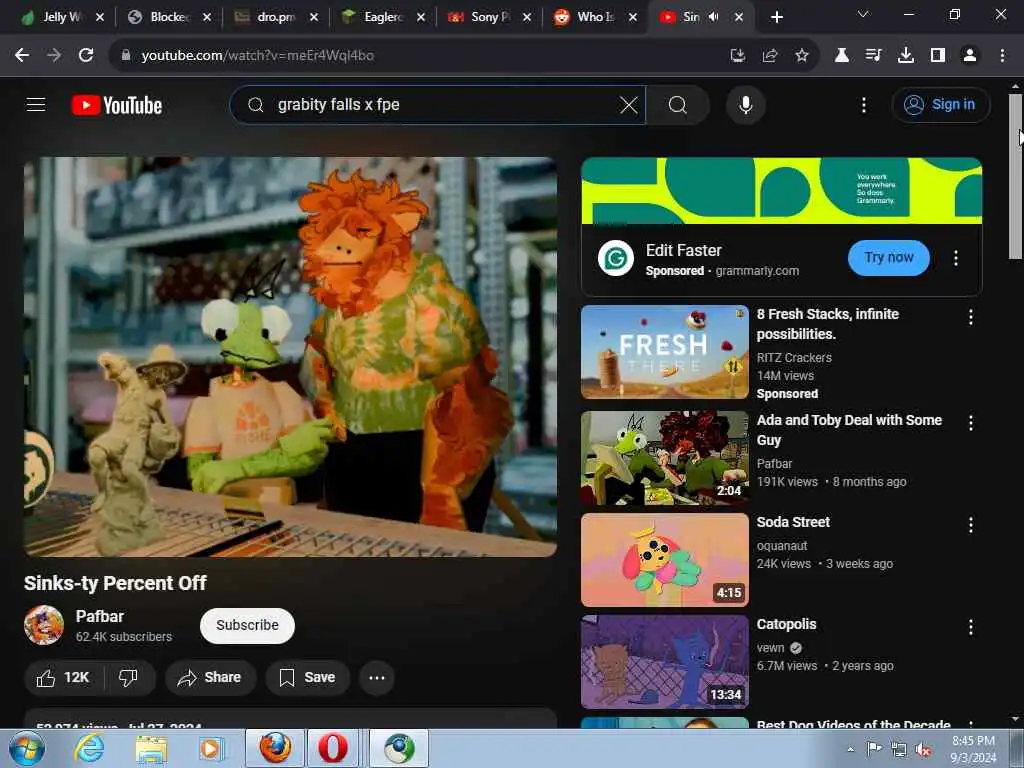Open options for Catopolis video
This screenshot has width=1024, height=768.
coord(970,627)
